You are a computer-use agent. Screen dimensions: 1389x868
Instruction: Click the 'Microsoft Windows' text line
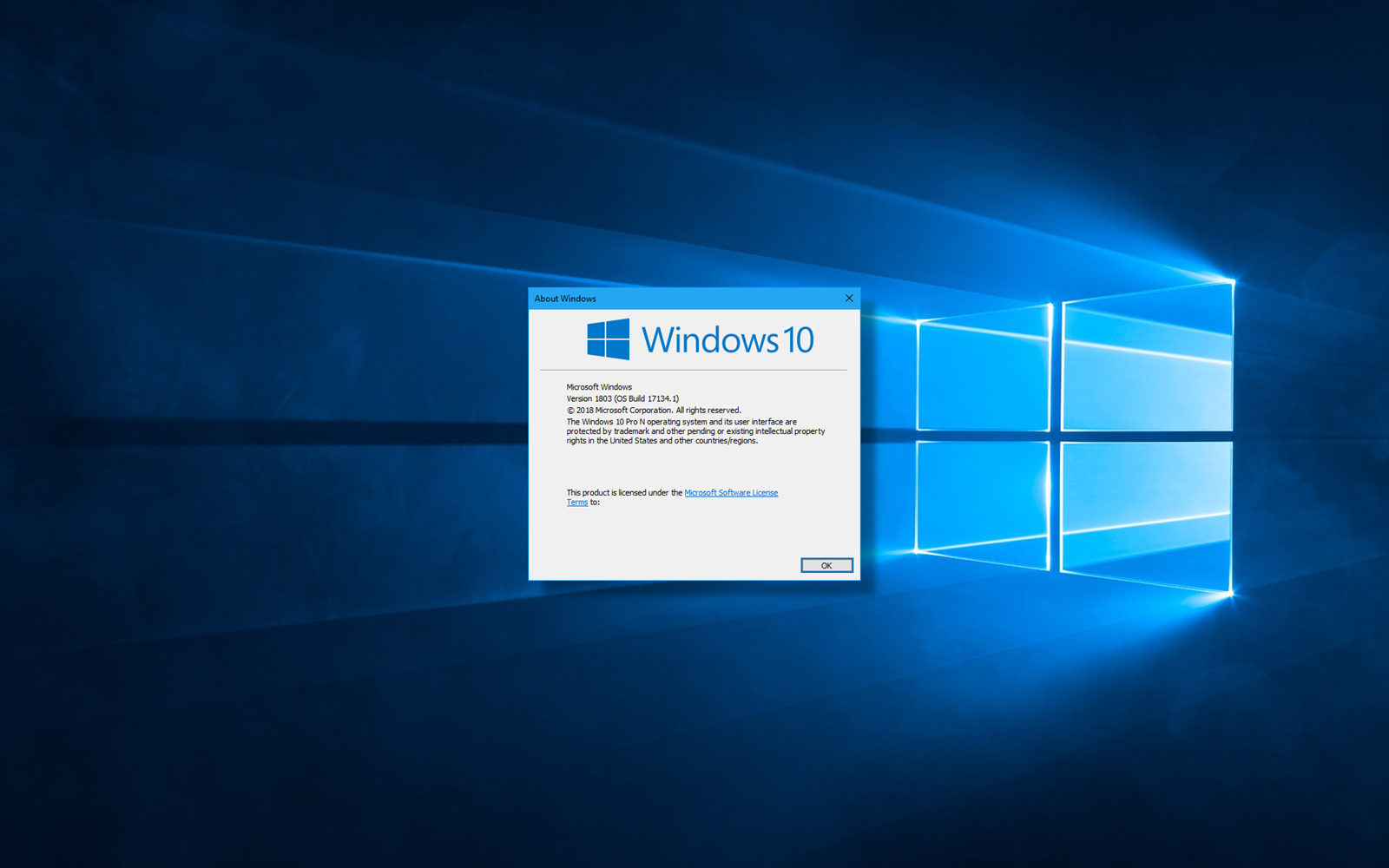point(599,387)
